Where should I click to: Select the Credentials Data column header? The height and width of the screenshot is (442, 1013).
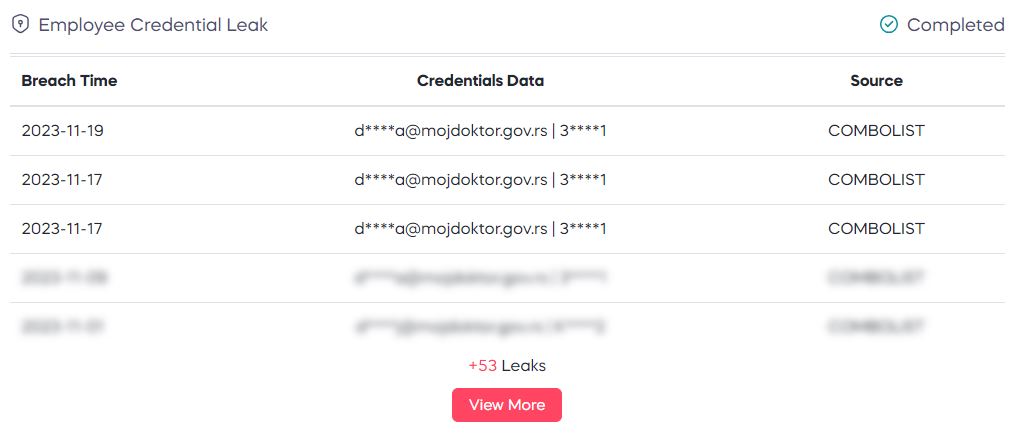480,81
